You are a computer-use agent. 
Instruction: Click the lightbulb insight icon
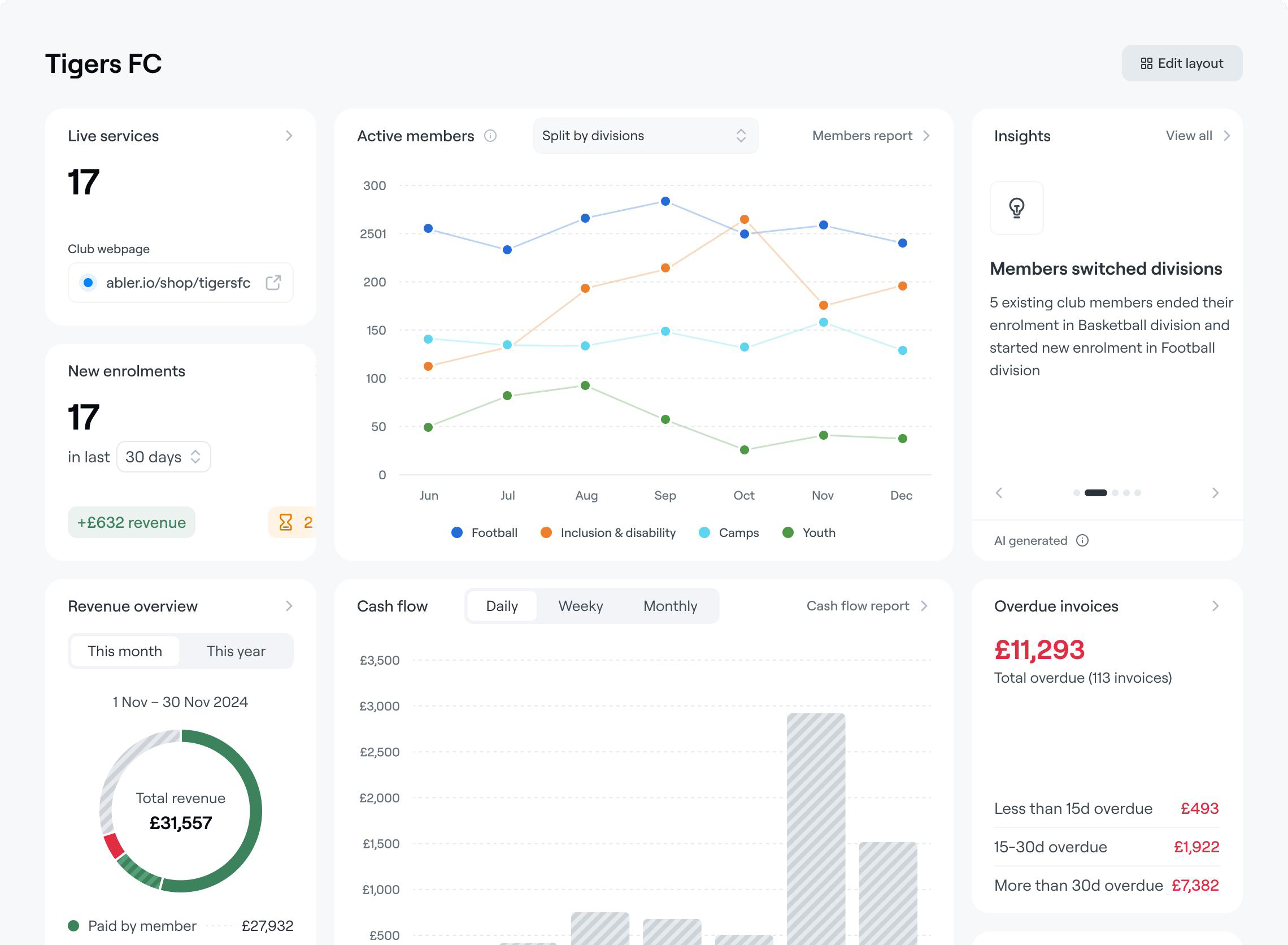tap(1016, 208)
